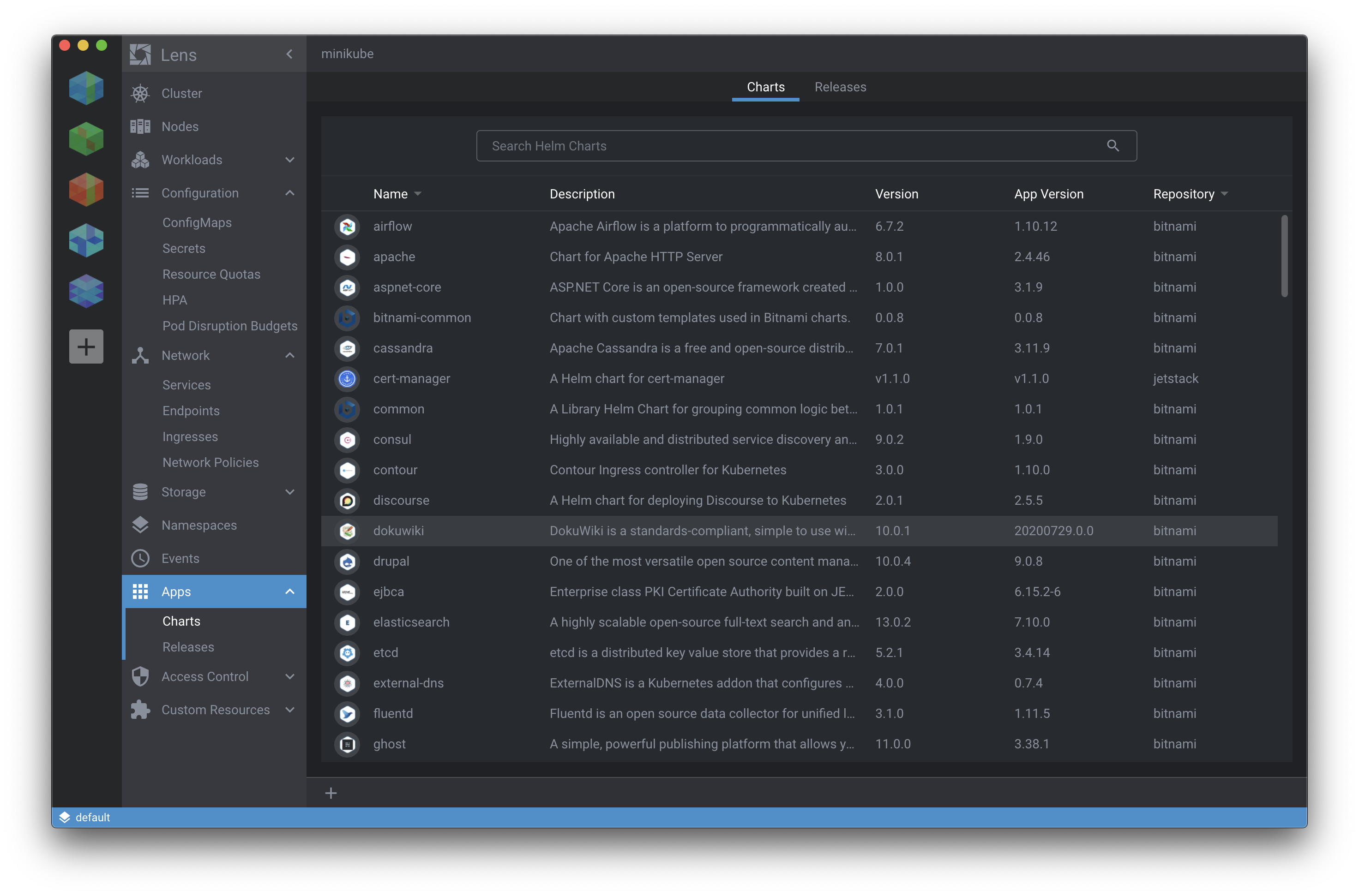Click the Nodes sidebar icon

(x=140, y=126)
